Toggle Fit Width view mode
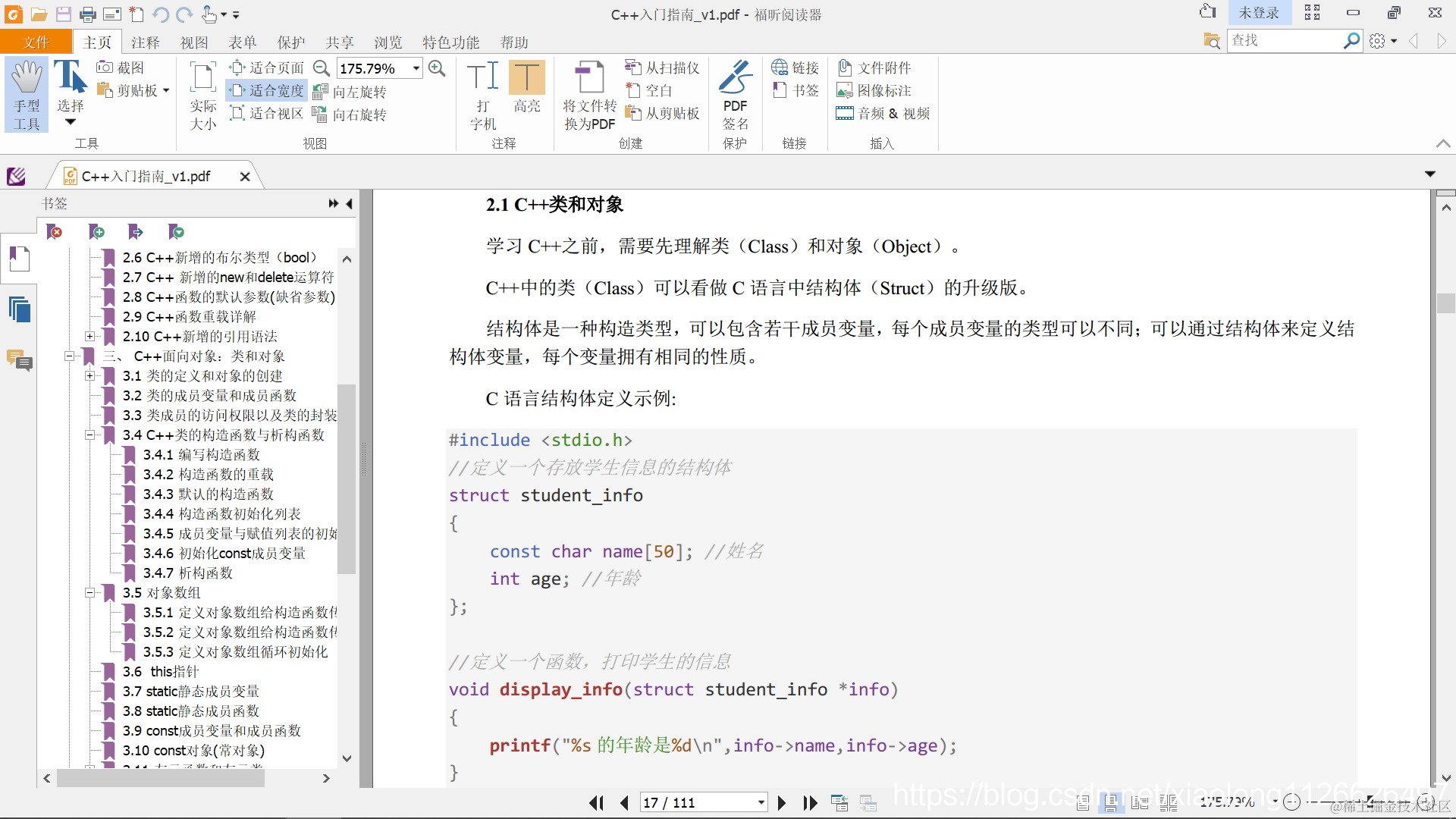The height and width of the screenshot is (819, 1456). pyautogui.click(x=267, y=91)
